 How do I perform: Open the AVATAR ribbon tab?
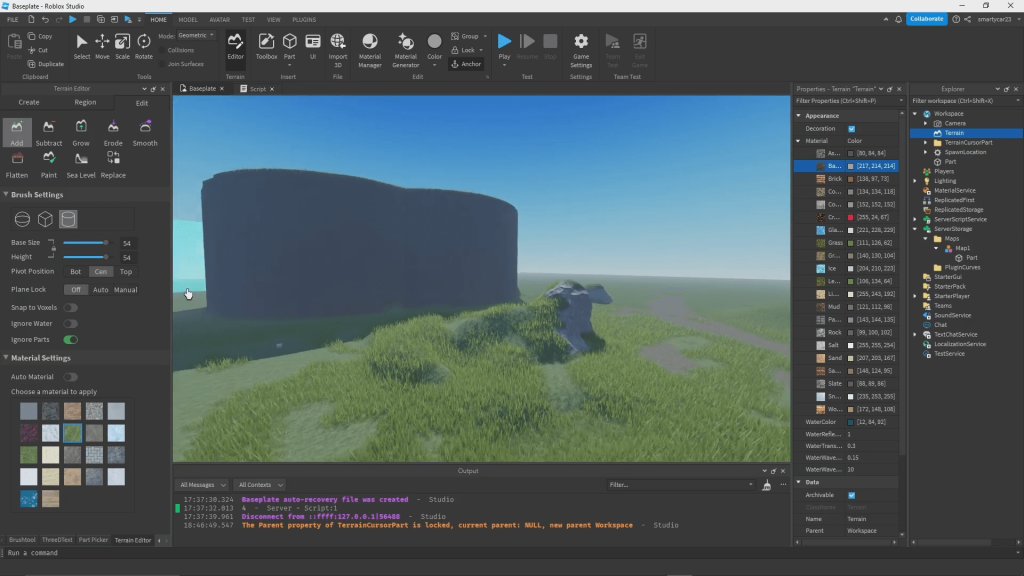click(x=219, y=20)
